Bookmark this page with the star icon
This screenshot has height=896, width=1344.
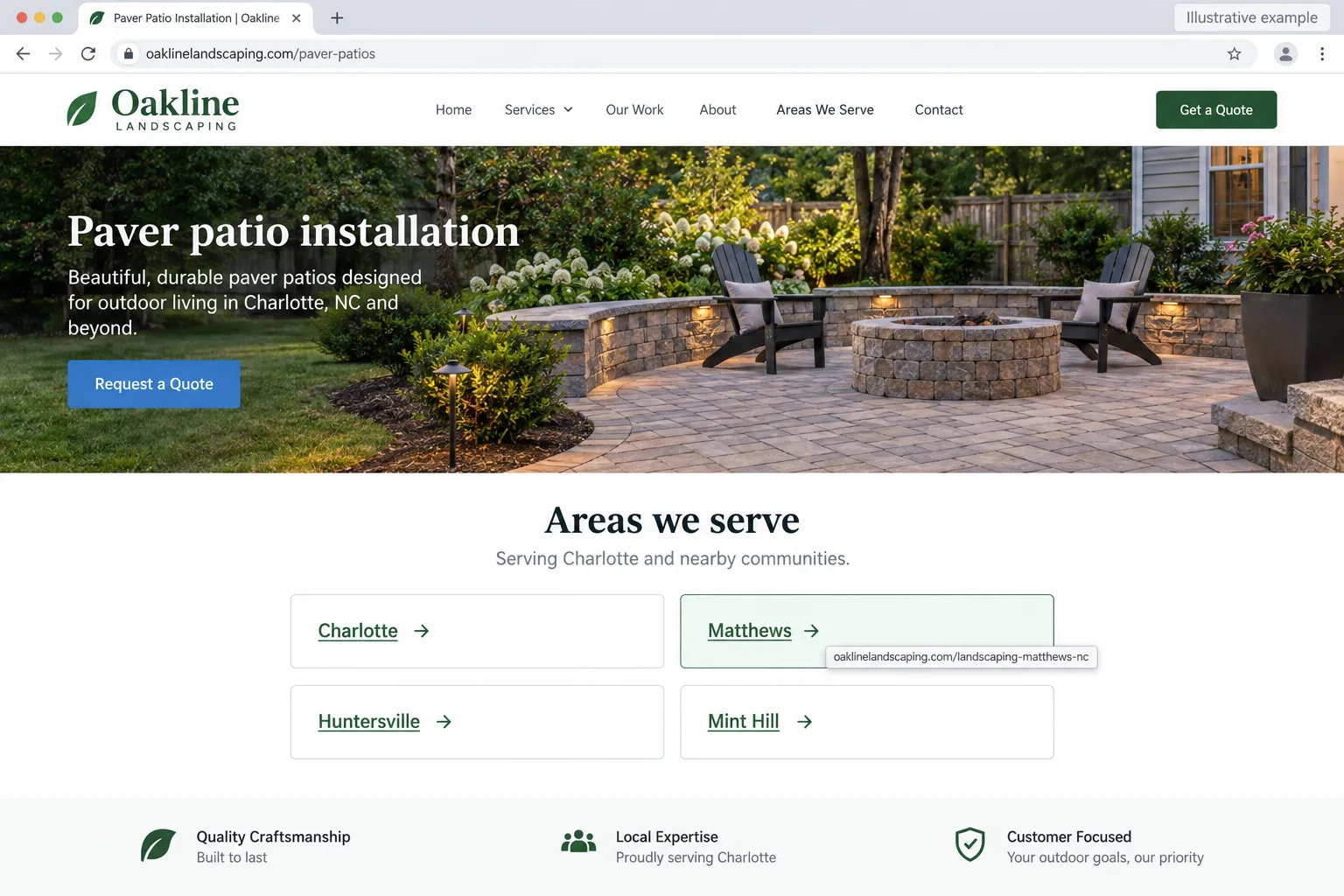pos(1234,54)
